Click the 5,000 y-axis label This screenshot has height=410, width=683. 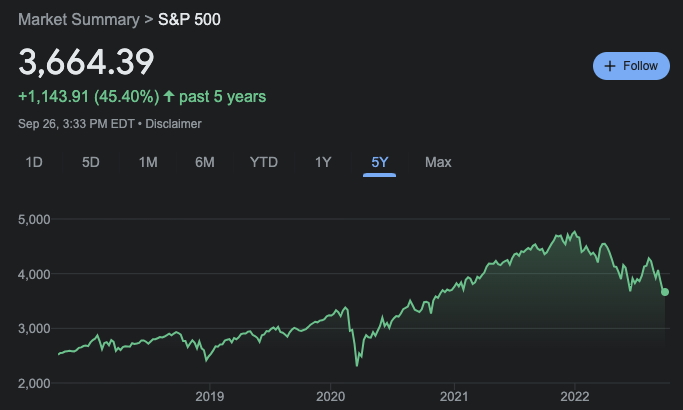pyautogui.click(x=35, y=219)
